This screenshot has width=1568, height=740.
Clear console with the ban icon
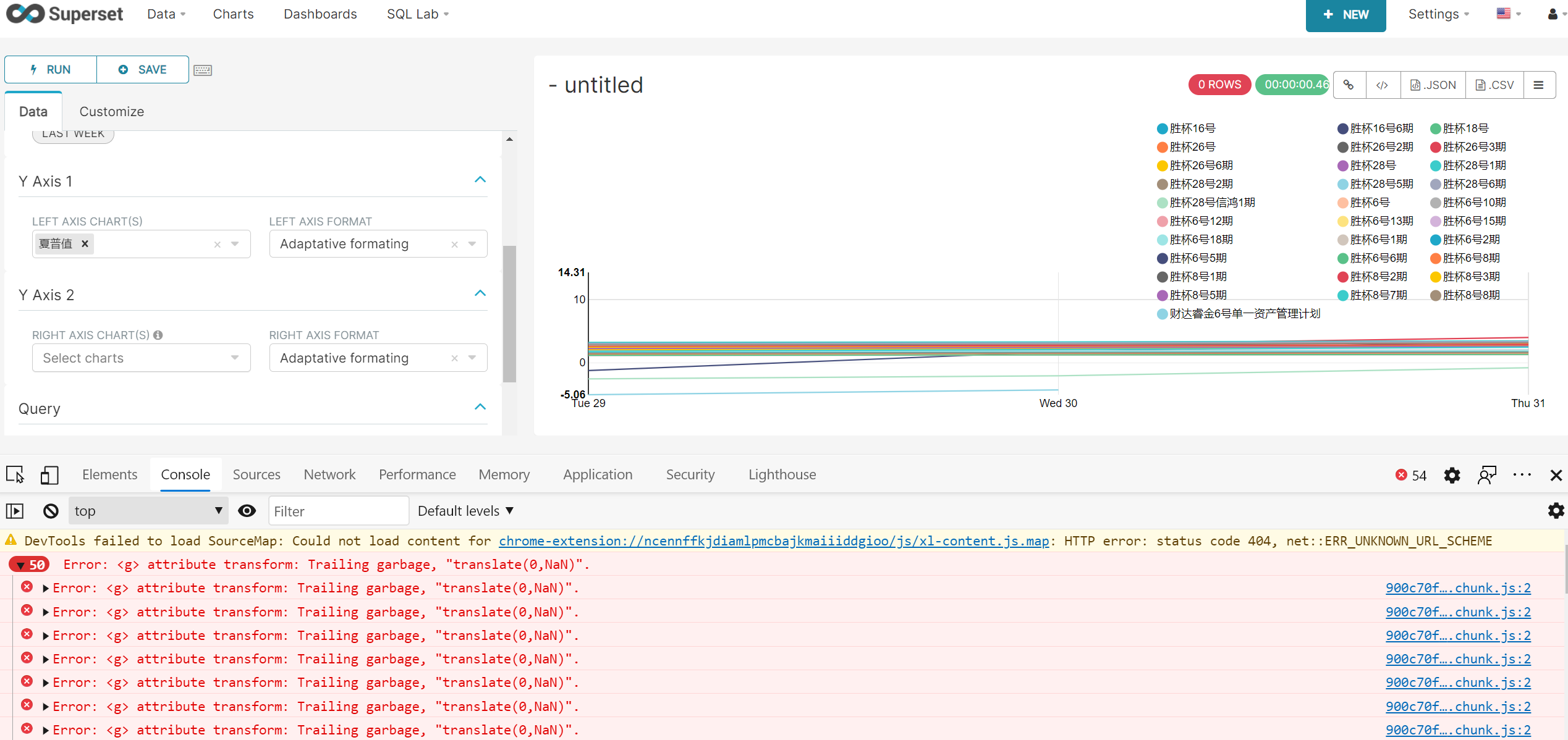point(51,511)
